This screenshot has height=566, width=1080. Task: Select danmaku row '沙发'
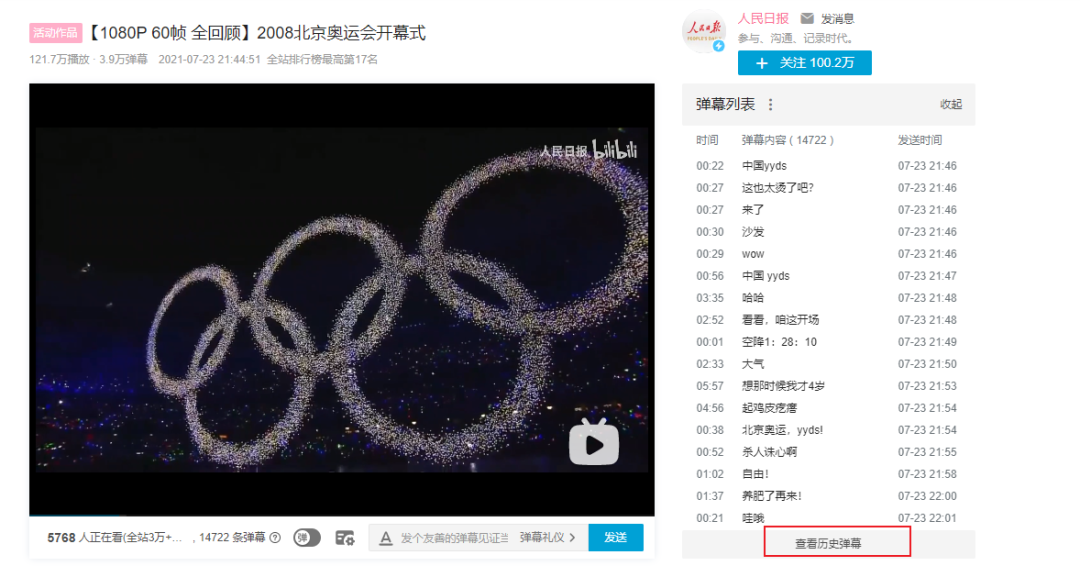(x=829, y=232)
